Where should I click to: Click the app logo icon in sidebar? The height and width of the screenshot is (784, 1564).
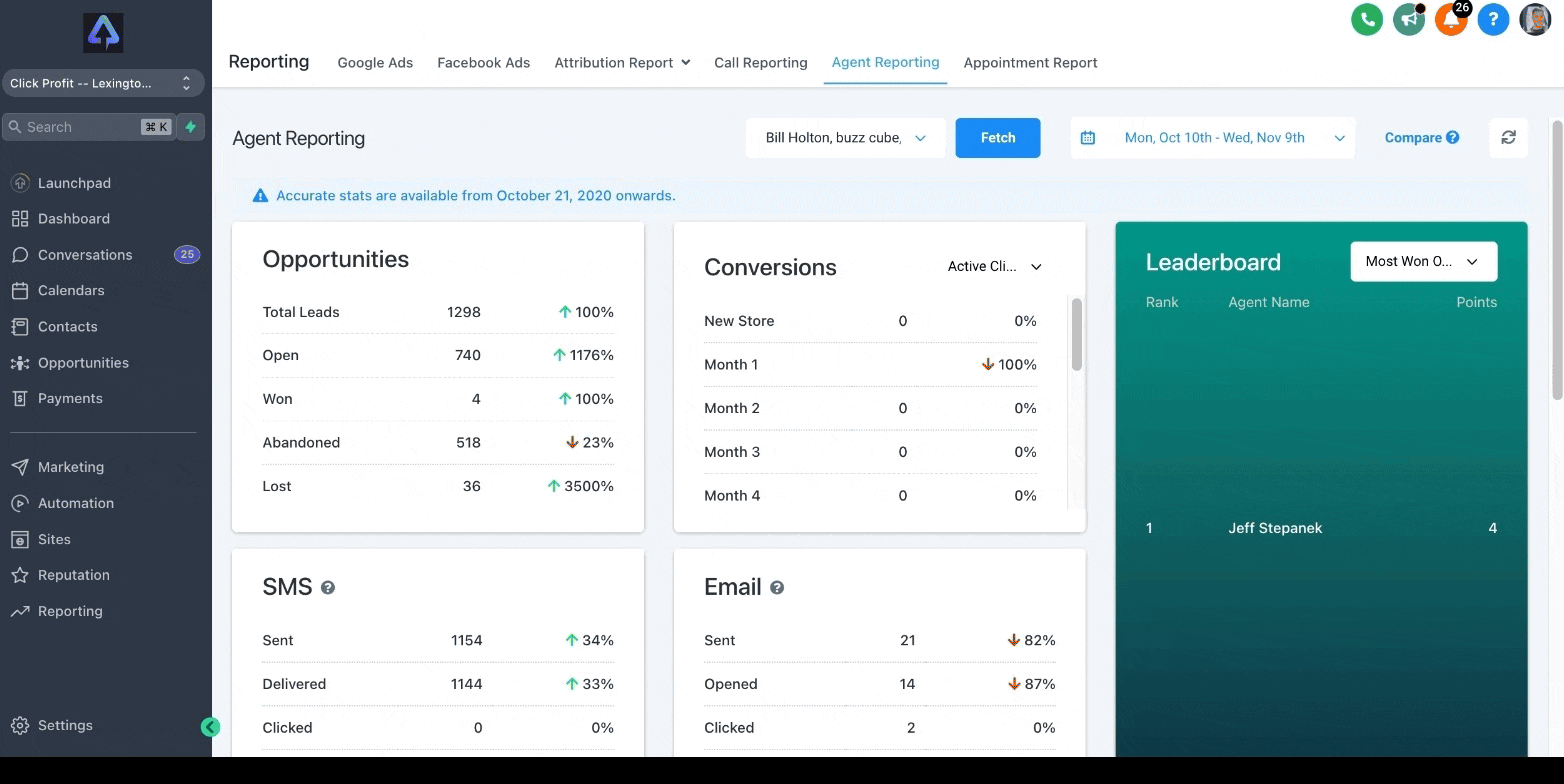click(102, 33)
